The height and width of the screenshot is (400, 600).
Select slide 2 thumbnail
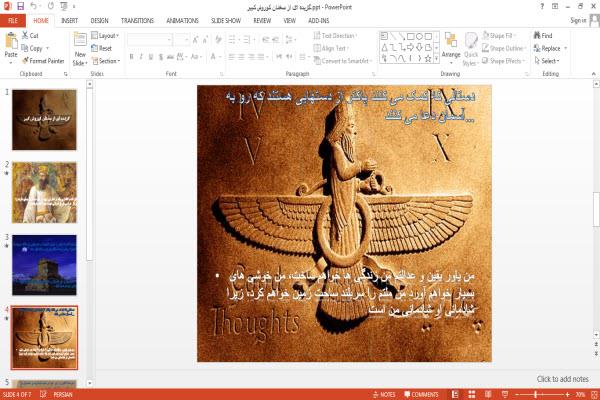coord(44,193)
